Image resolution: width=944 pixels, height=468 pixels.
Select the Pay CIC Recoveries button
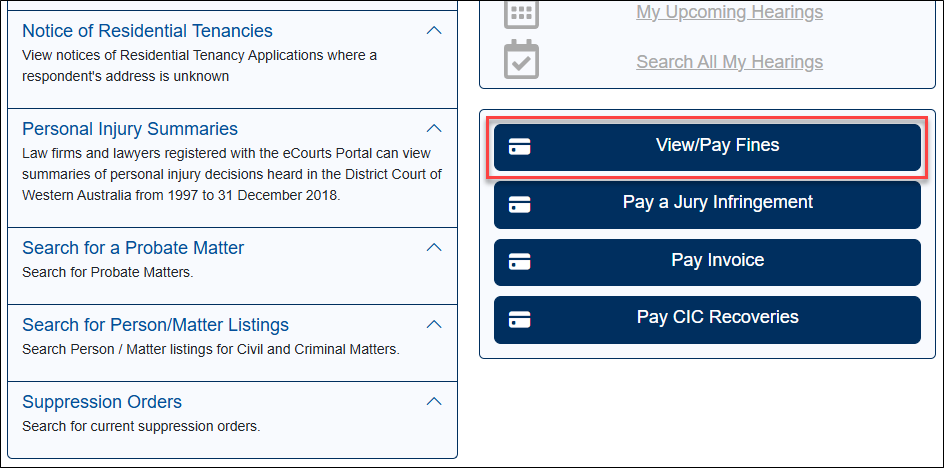click(717, 318)
